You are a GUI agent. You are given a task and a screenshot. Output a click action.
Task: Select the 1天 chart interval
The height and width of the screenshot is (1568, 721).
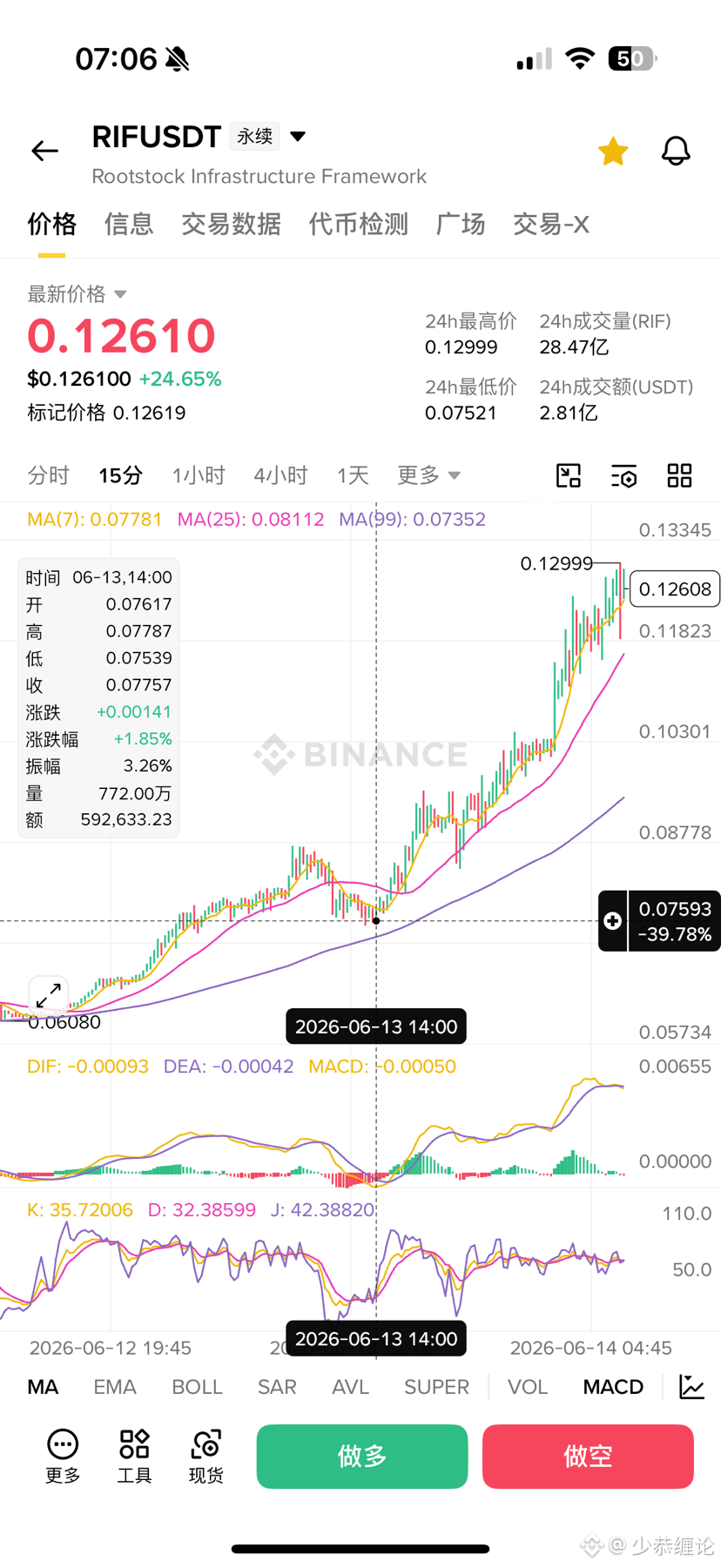(353, 475)
